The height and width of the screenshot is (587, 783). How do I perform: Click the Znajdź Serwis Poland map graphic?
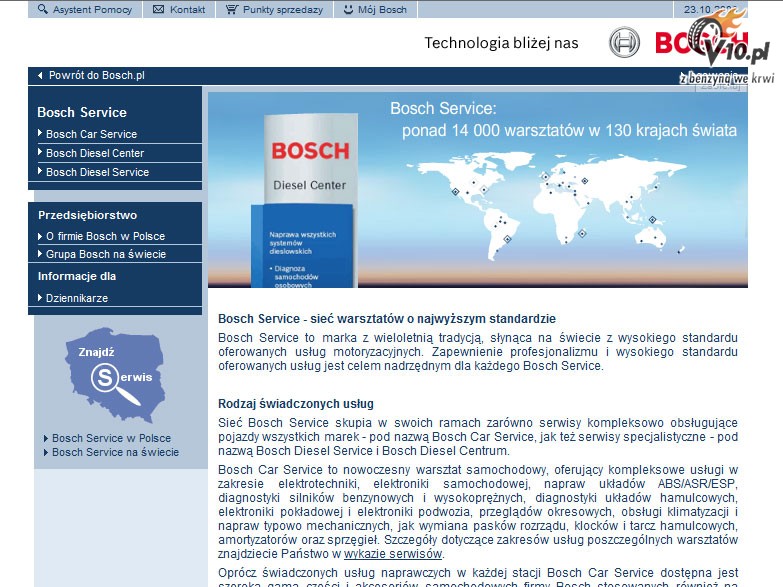pos(115,375)
